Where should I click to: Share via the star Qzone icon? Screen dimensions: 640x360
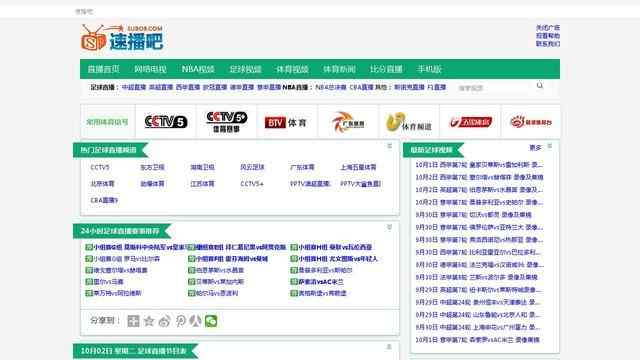(149, 321)
